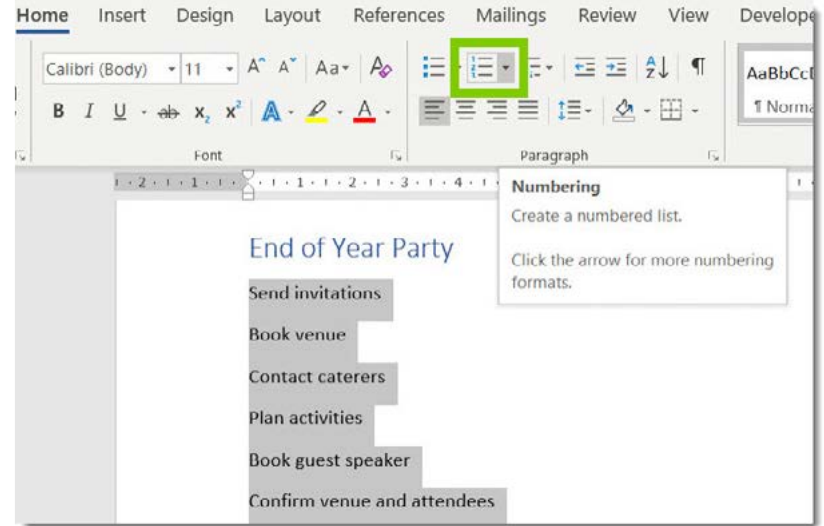Sort the selected text A to Z
Image resolution: width=824 pixels, height=526 pixels.
click(x=656, y=67)
